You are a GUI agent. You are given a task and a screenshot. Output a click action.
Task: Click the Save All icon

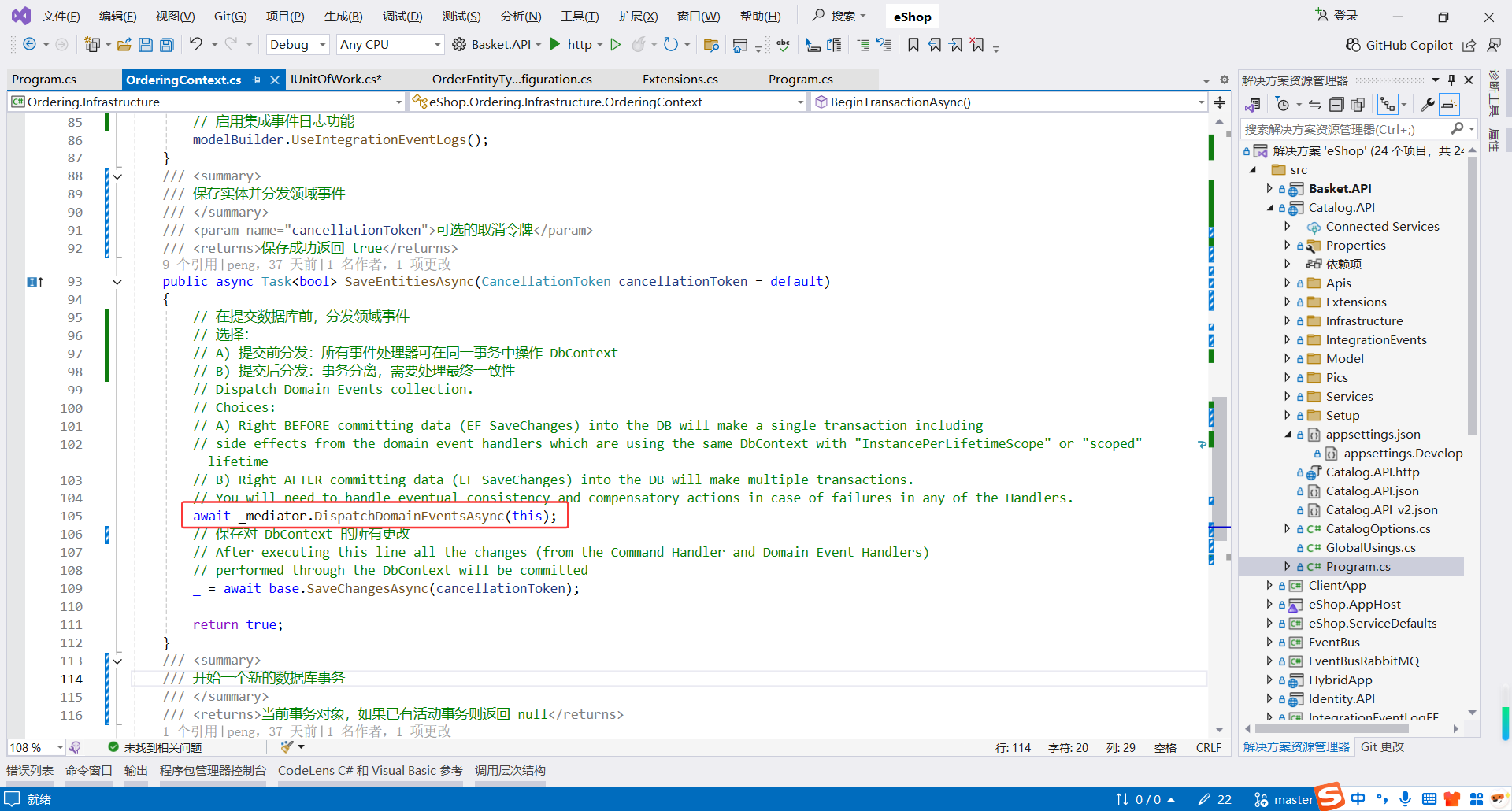coord(166,45)
